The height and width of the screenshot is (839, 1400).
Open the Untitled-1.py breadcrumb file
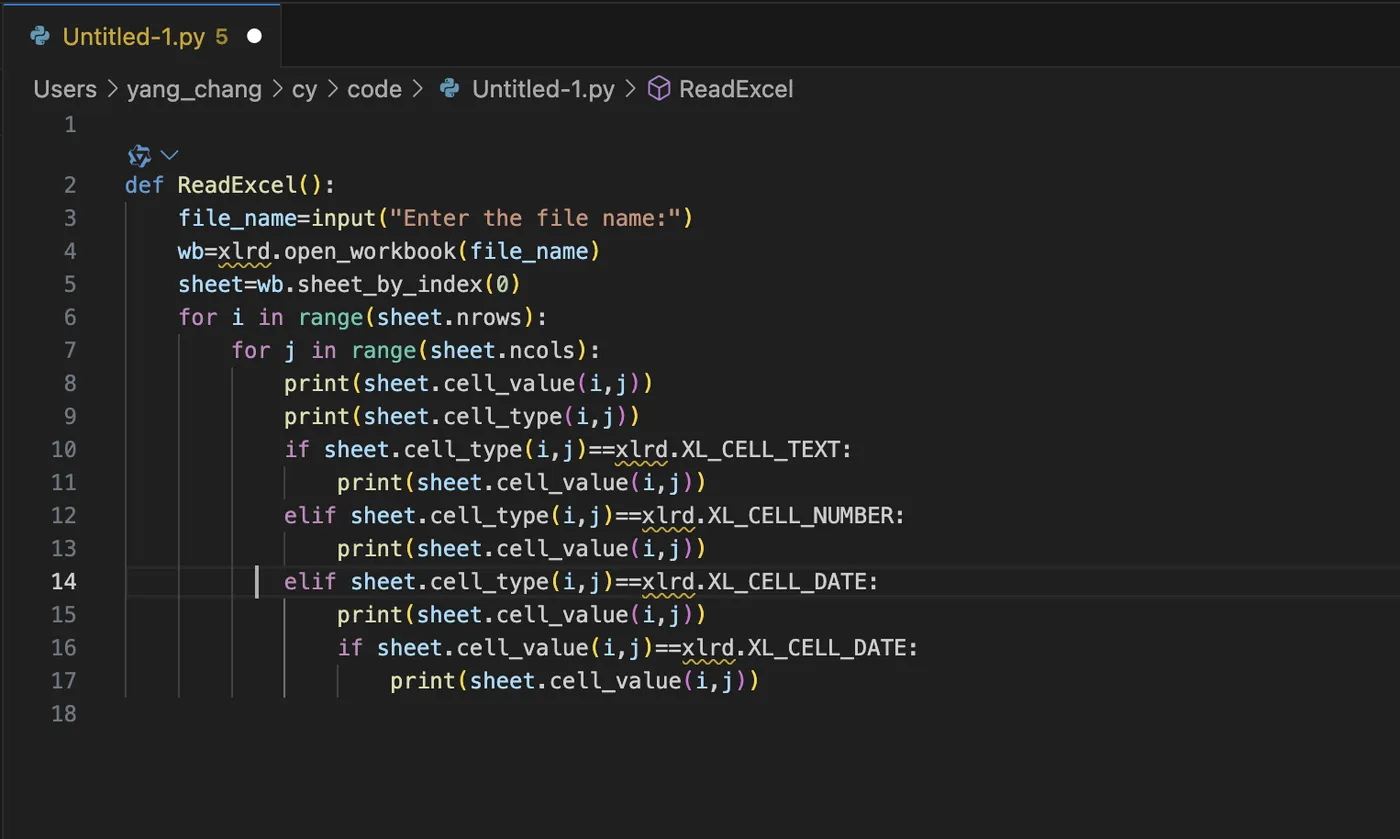click(x=543, y=89)
